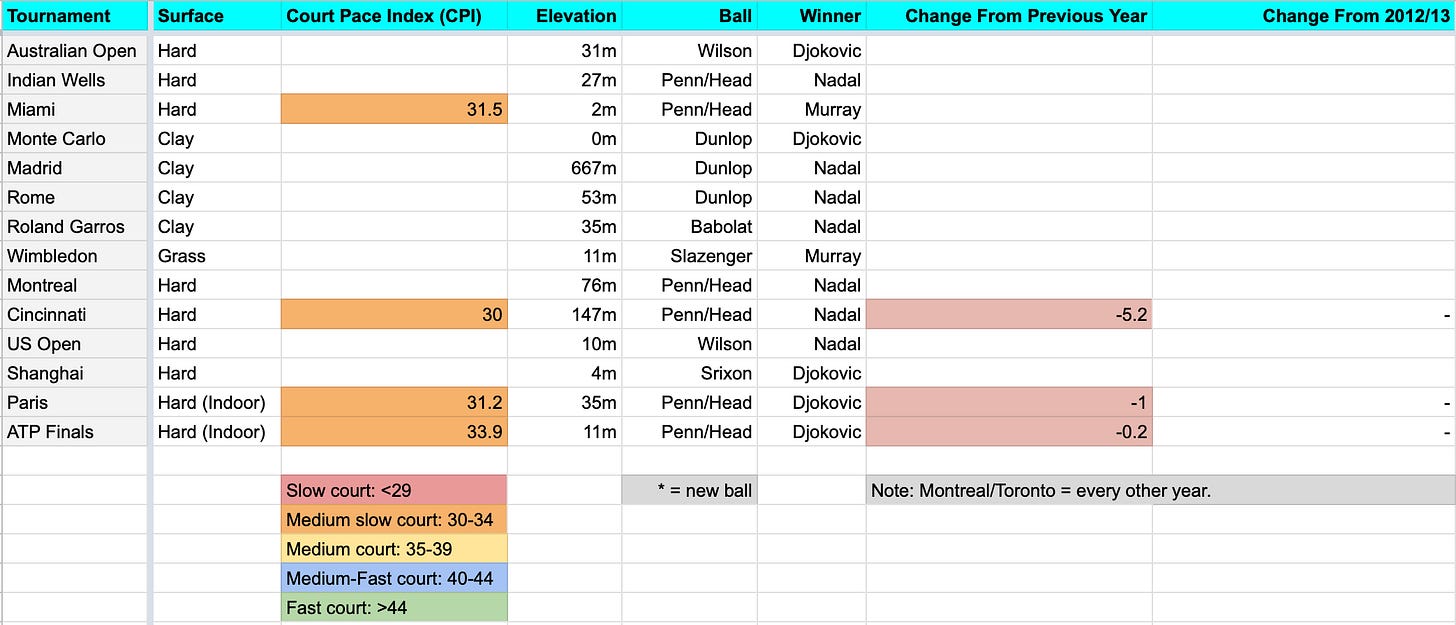
Task: Click the Slow court red legend cell
Action: coord(394,491)
